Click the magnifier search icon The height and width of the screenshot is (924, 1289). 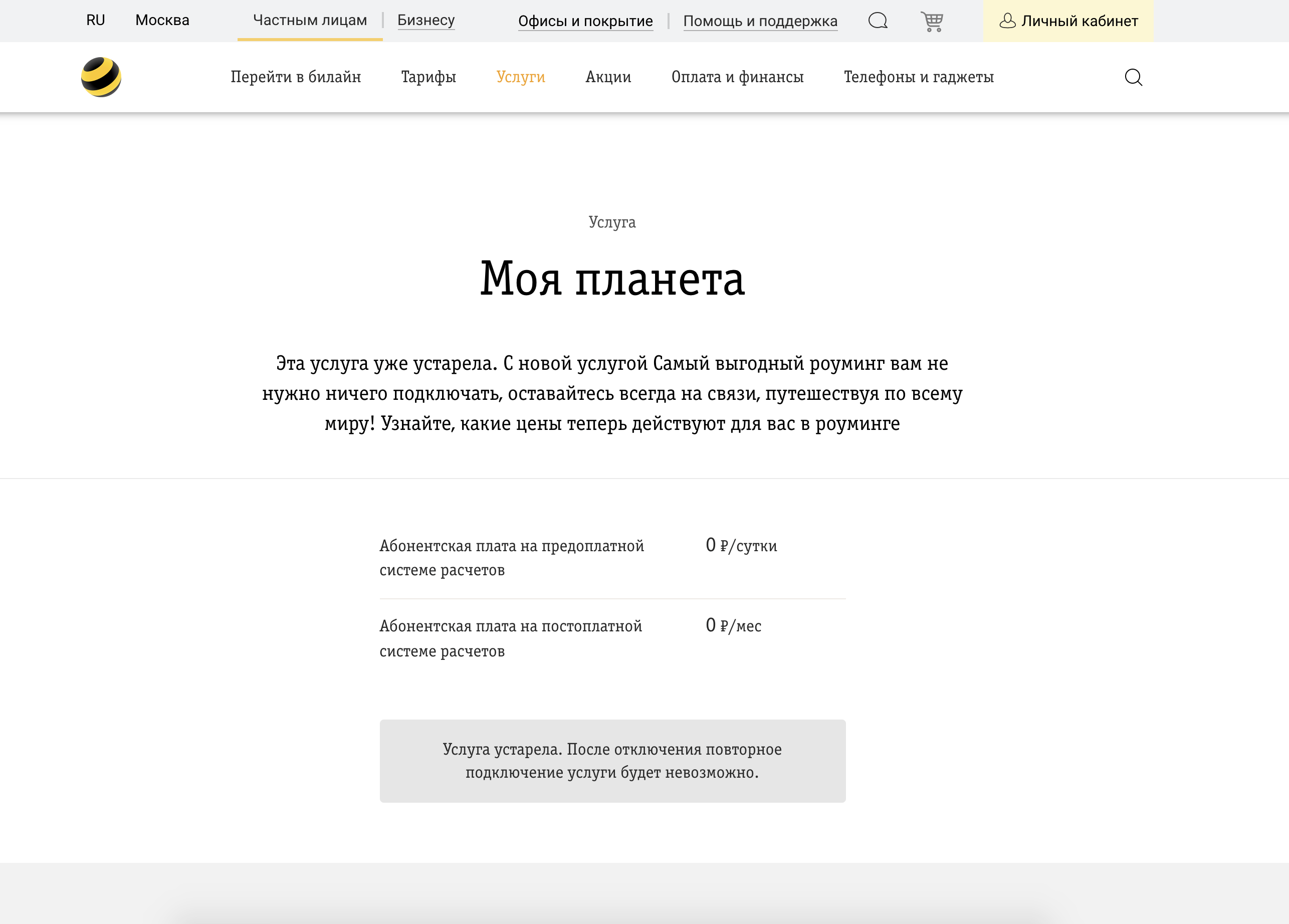coord(1133,77)
